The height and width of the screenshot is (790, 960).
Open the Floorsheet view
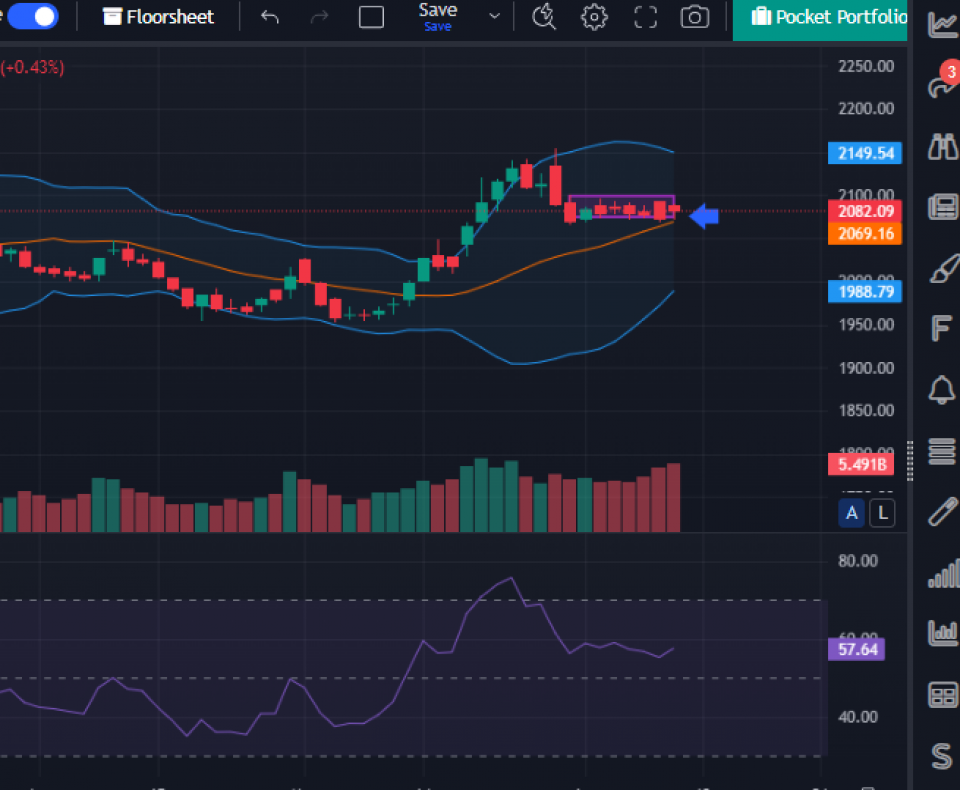159,17
